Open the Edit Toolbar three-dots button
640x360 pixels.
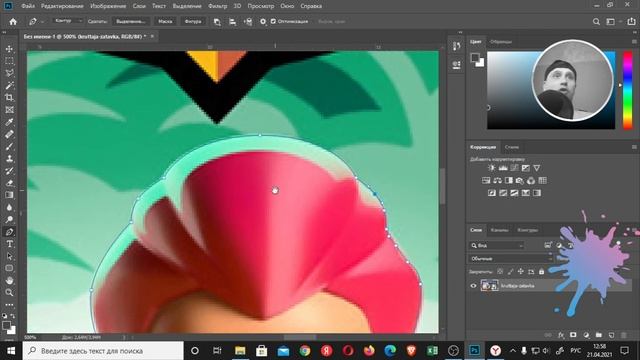pos(9,304)
